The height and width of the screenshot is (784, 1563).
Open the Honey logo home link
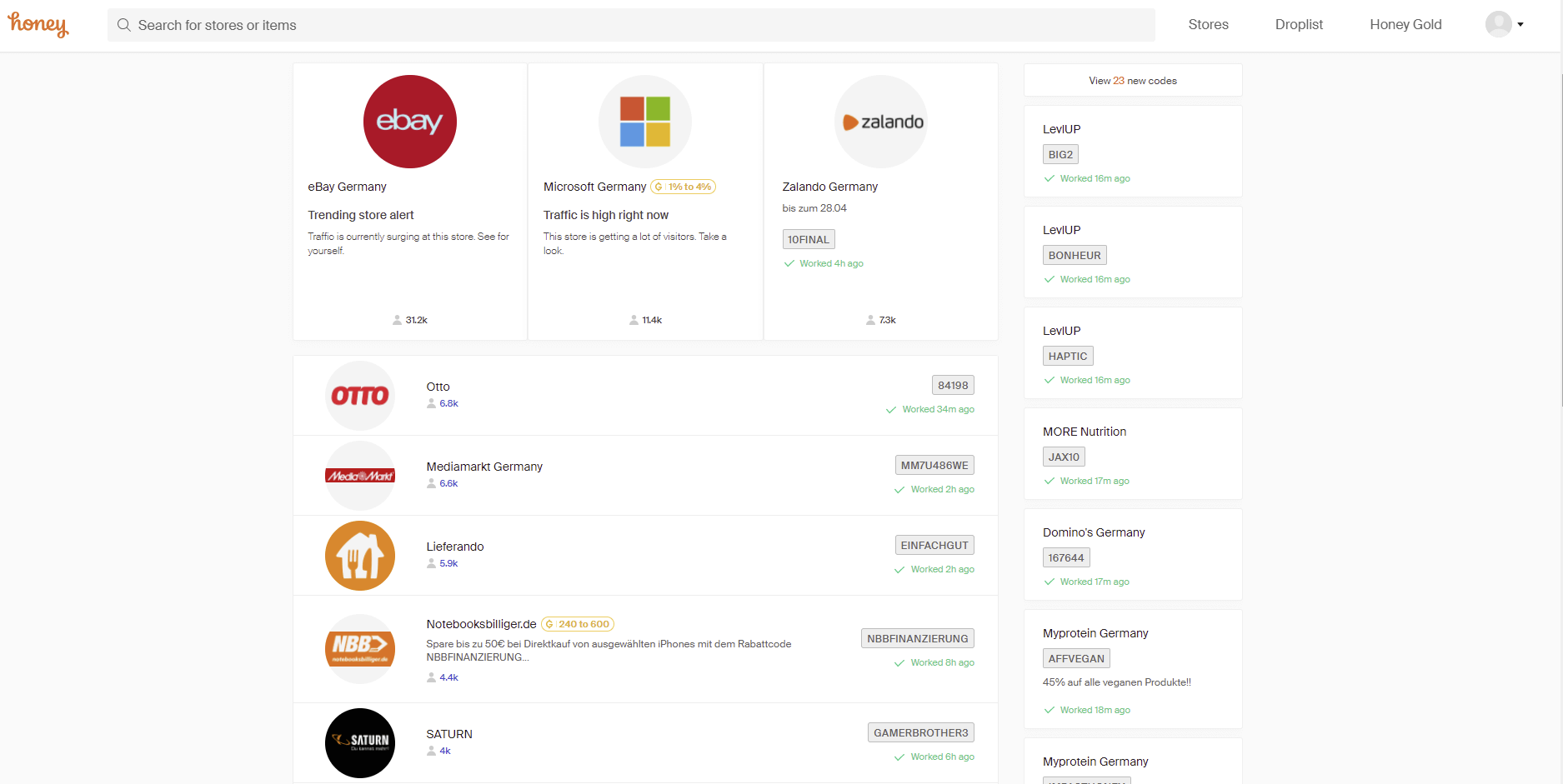[x=38, y=25]
